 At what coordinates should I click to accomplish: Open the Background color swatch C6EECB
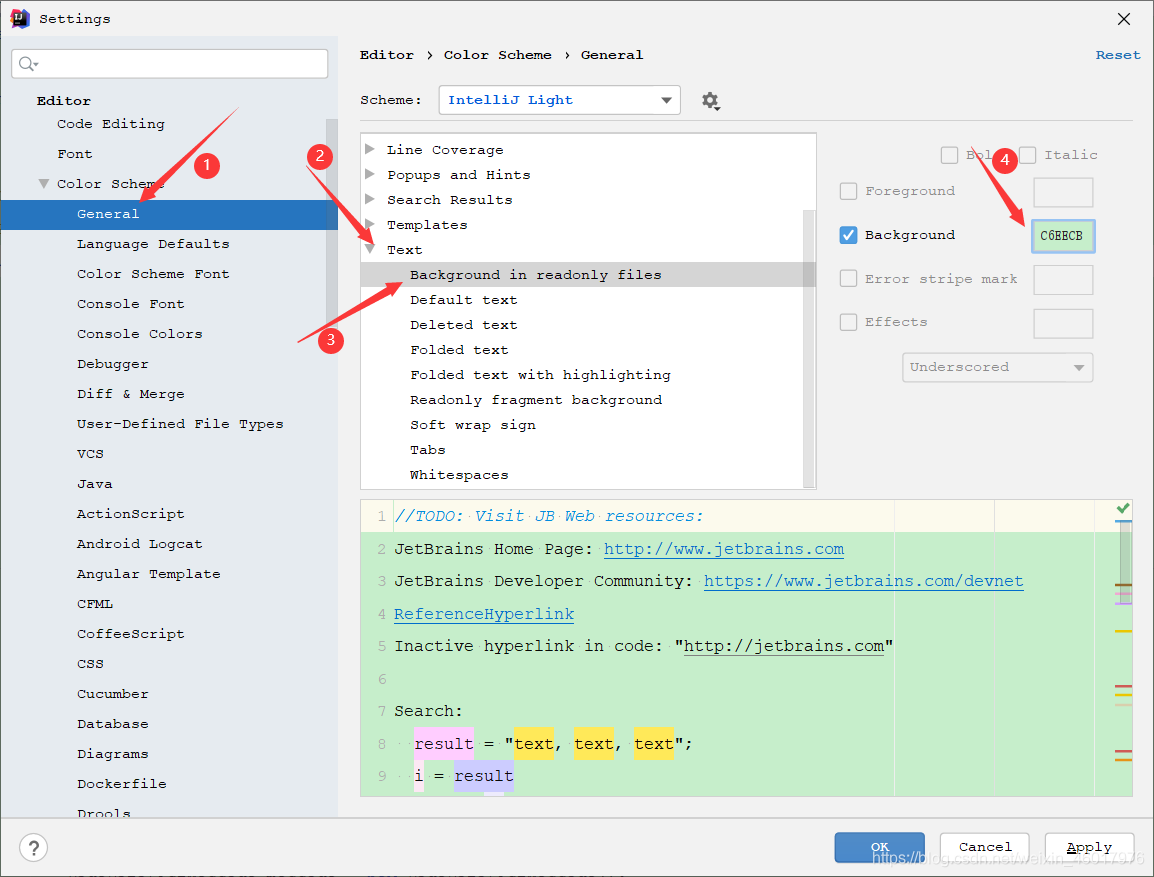[x=1063, y=236]
